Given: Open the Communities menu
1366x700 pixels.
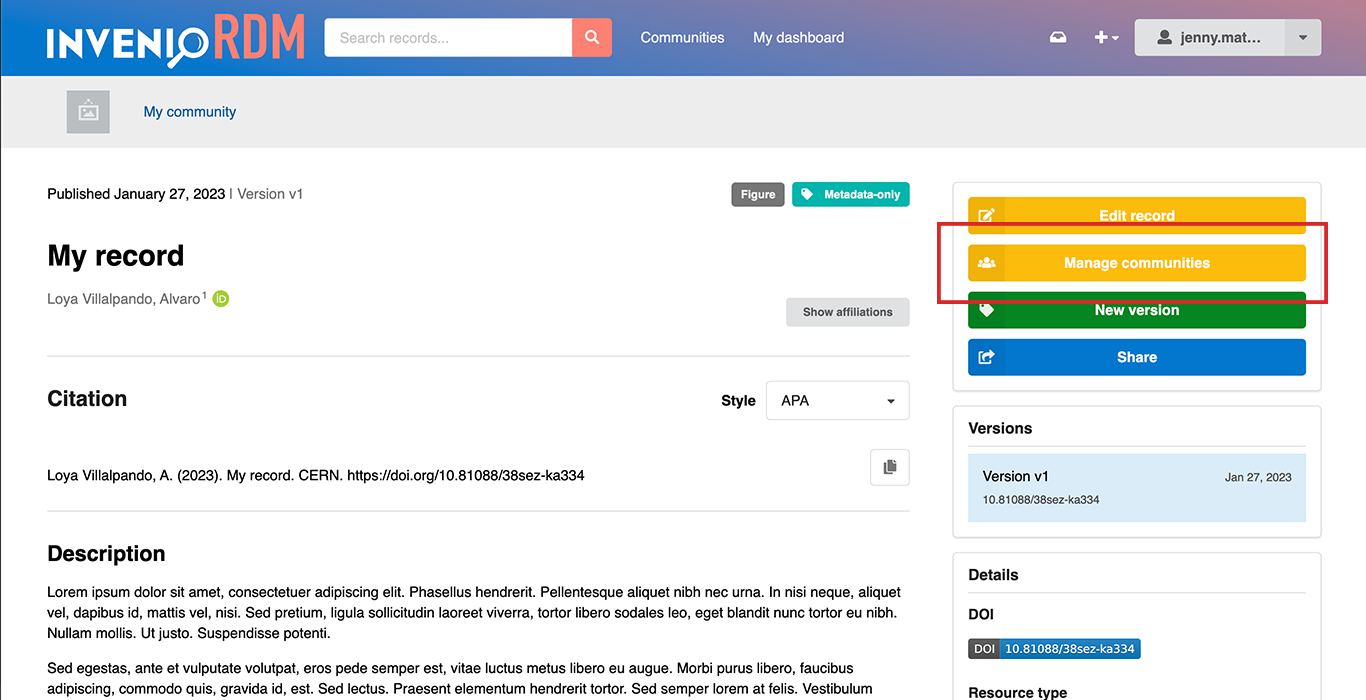Looking at the screenshot, I should (682, 37).
